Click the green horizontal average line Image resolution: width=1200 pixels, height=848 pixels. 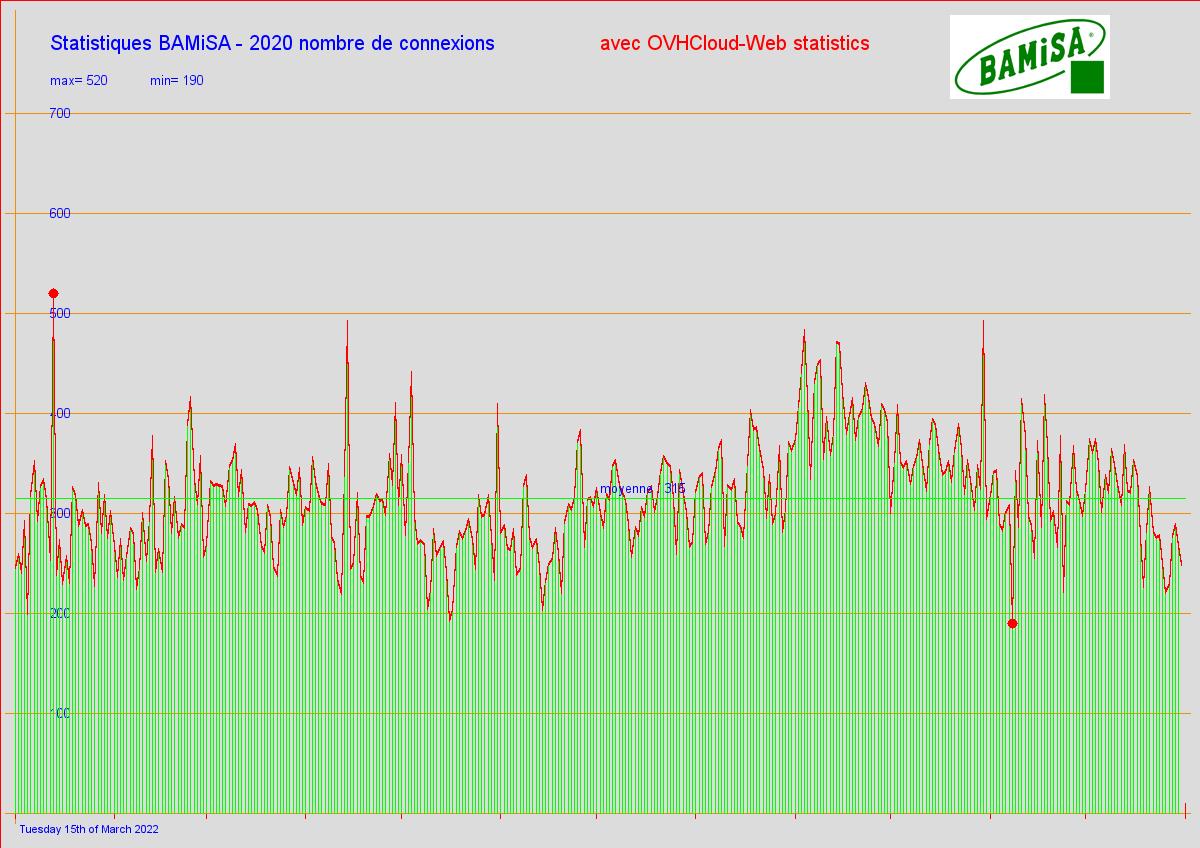(x=900, y=498)
